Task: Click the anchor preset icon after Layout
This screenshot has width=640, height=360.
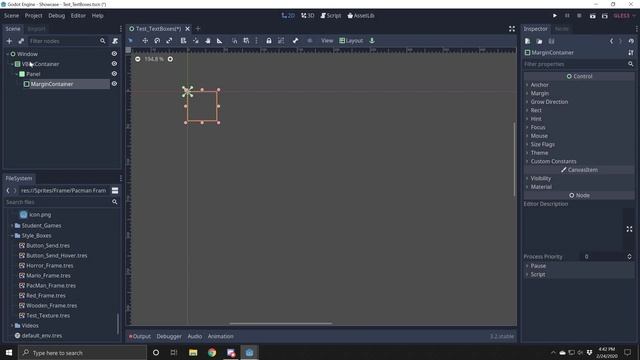Action: coord(372,40)
